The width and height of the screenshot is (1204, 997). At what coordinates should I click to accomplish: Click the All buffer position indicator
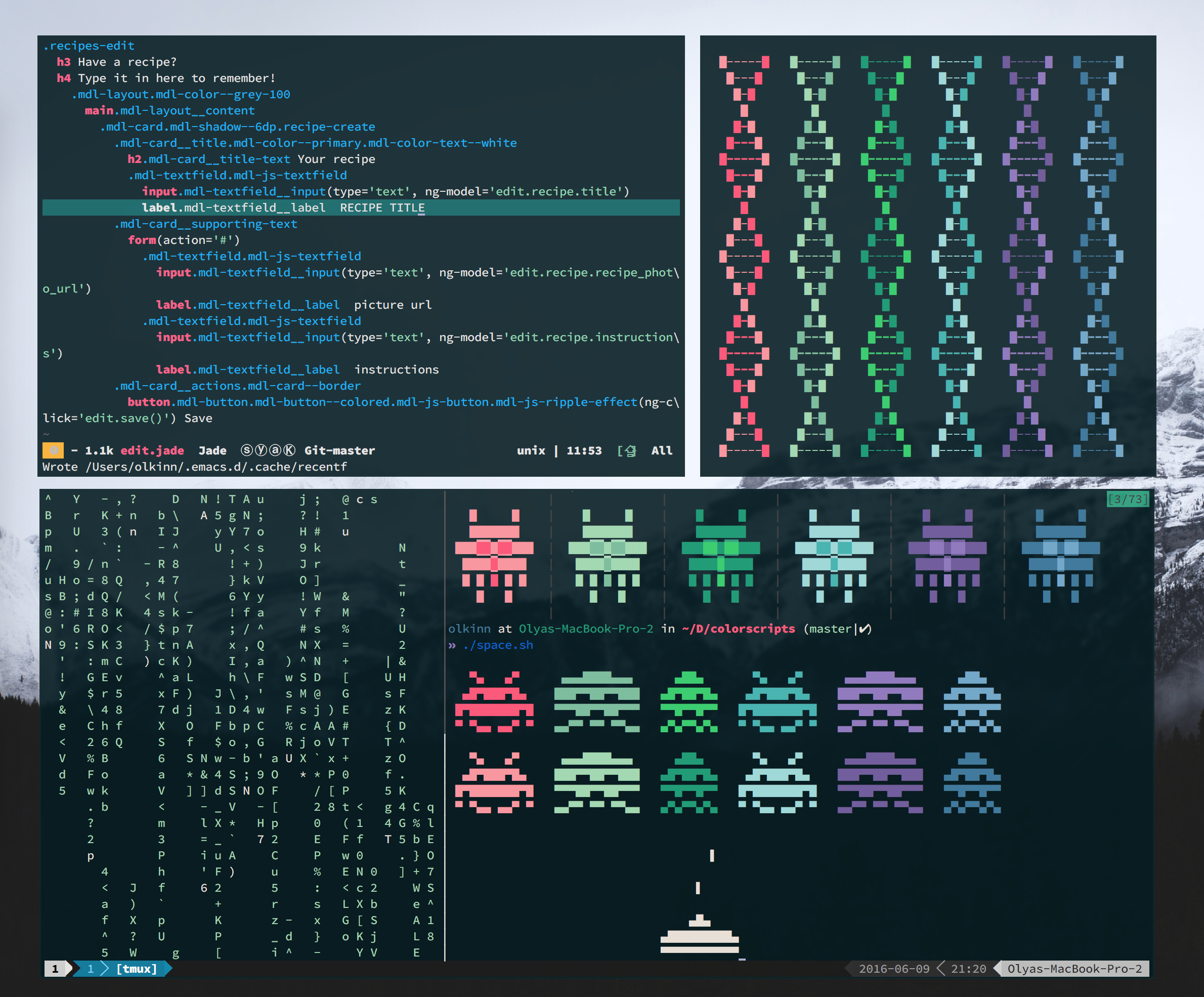[661, 450]
